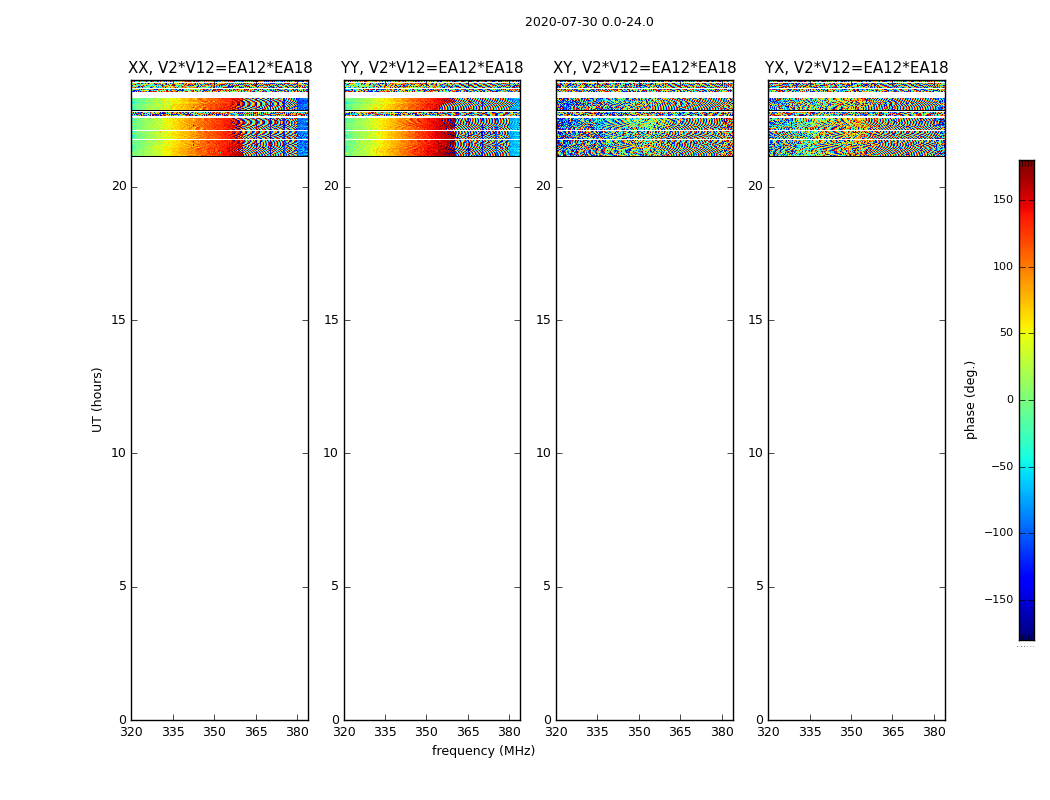
Task: Click the frequency (MHz) axis label
Action: pos(483,751)
